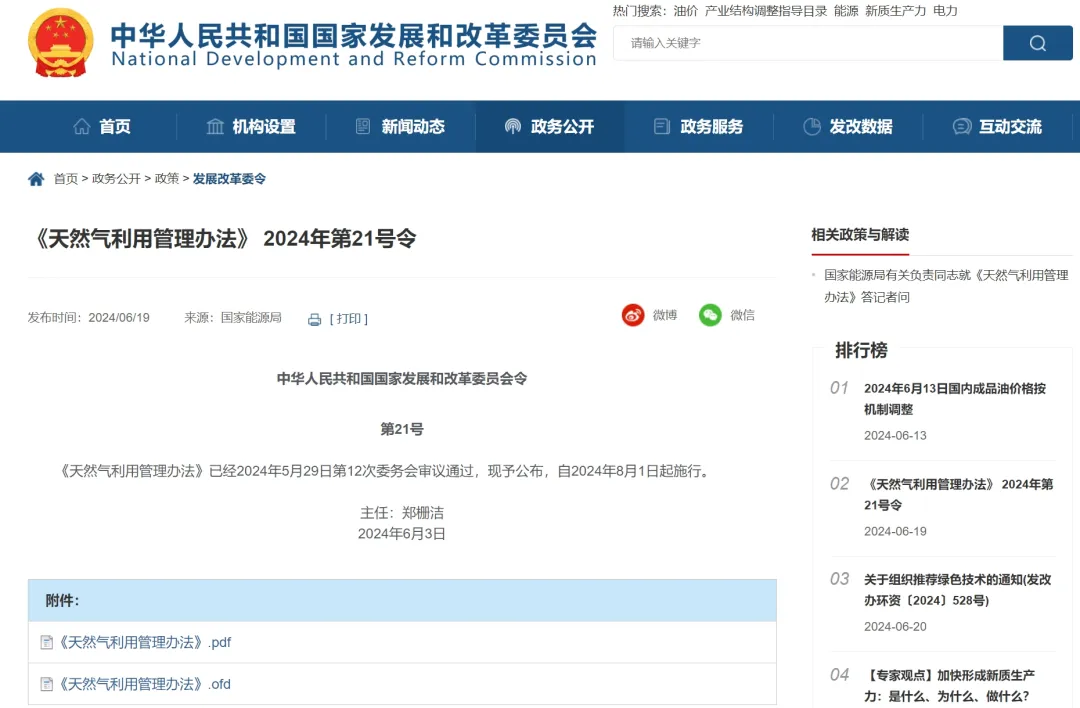Click hot search term 新质生产力
The height and width of the screenshot is (708, 1080).
895,11
